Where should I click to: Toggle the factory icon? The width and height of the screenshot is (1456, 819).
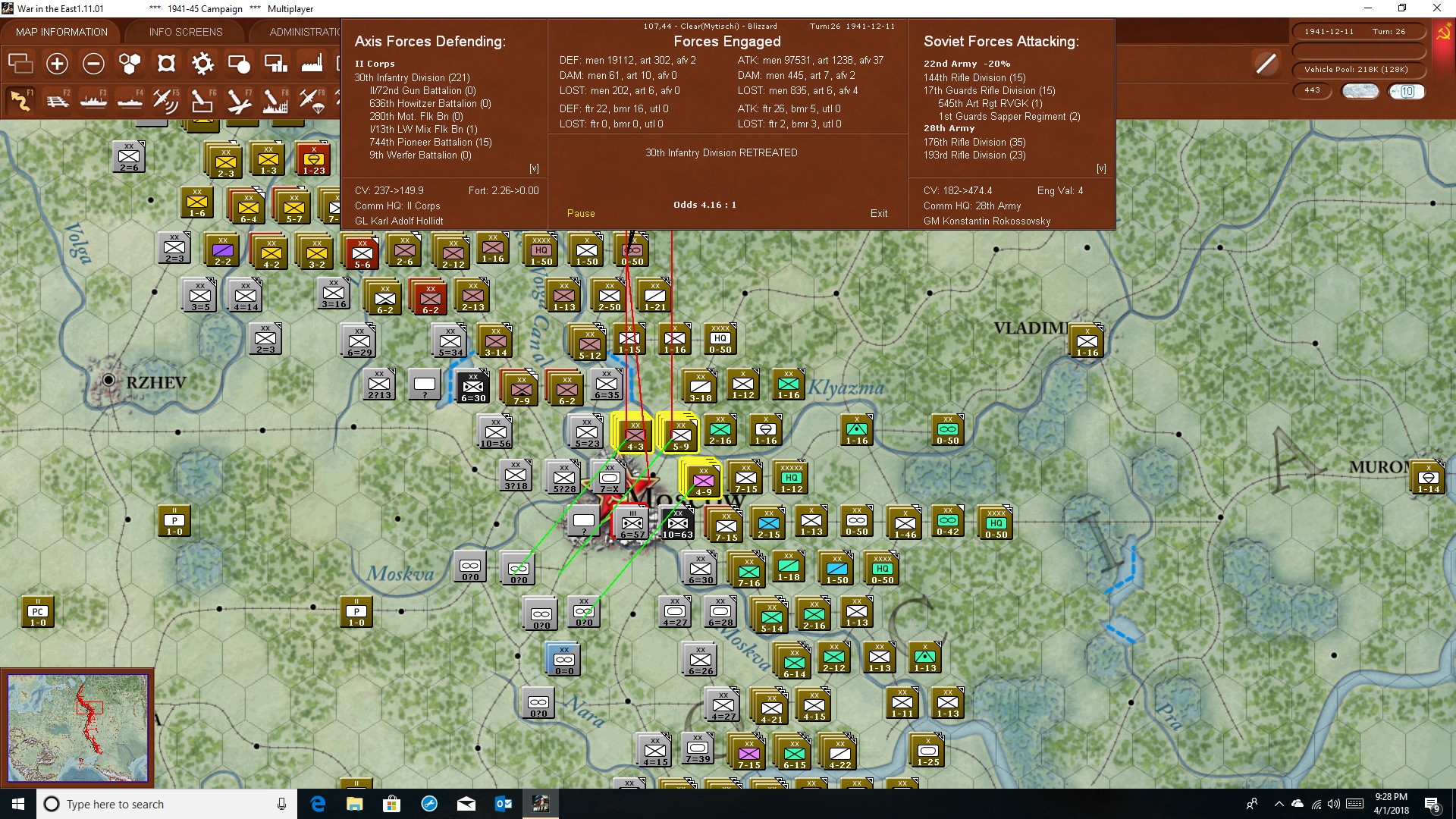[312, 64]
